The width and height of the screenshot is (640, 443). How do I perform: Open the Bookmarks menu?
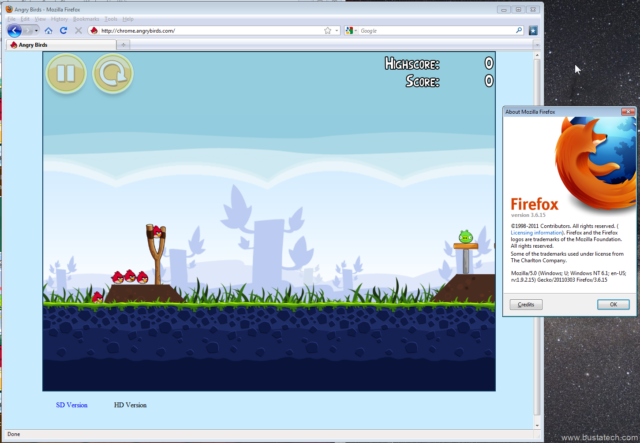click(x=86, y=19)
